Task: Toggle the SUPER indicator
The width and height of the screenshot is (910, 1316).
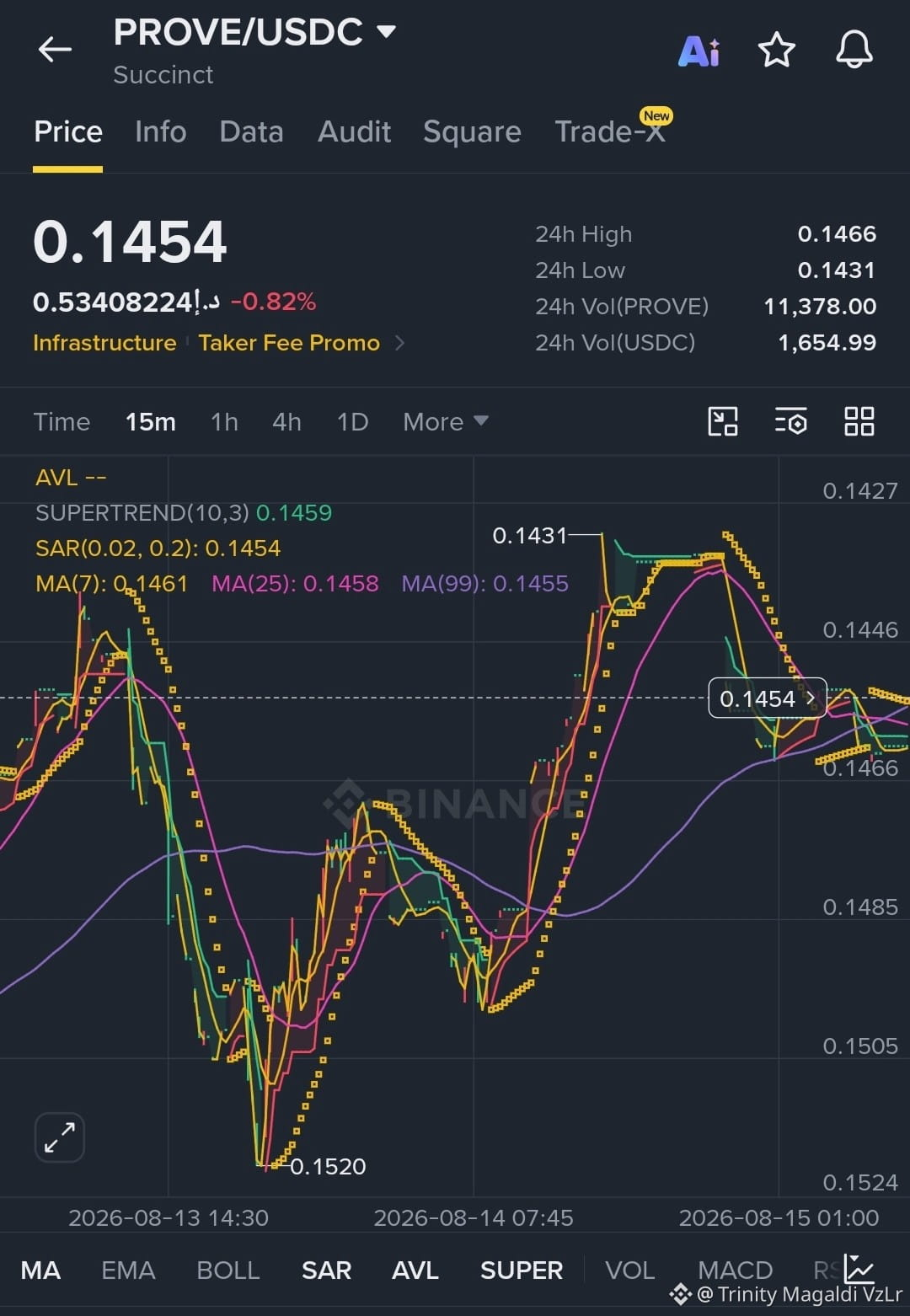Action: (522, 1270)
